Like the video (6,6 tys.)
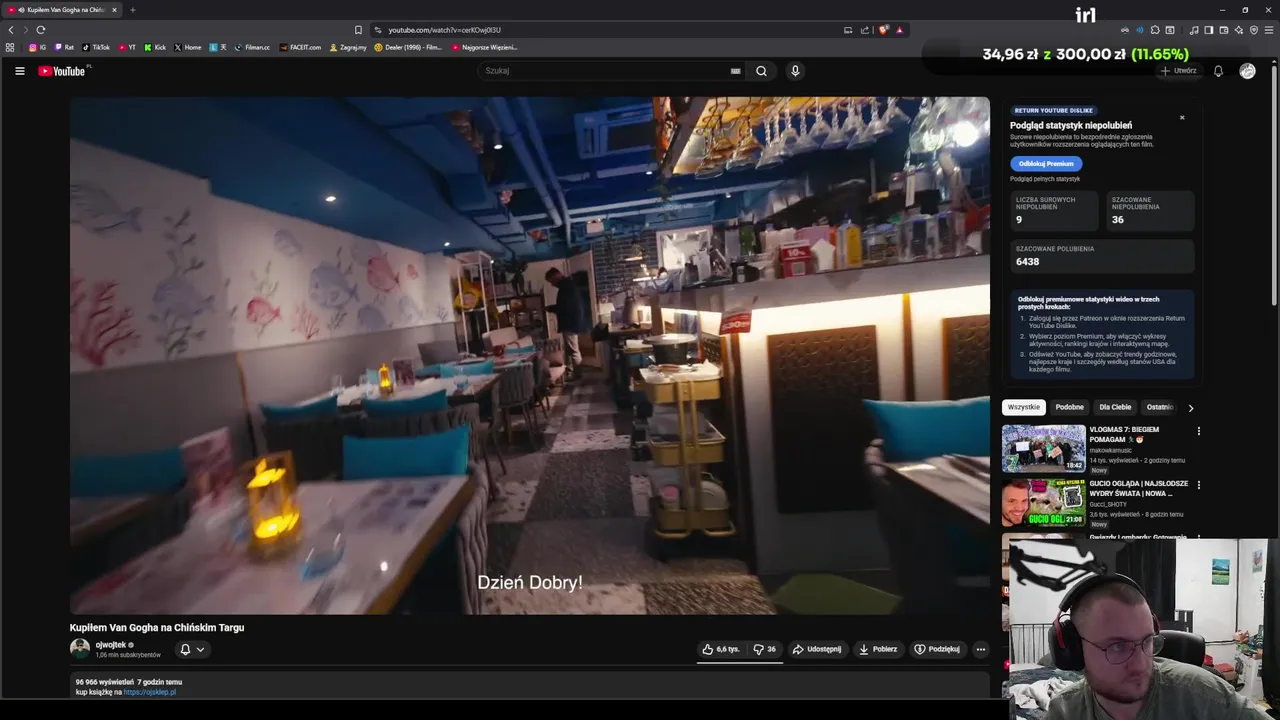1280x720 pixels. pos(721,649)
